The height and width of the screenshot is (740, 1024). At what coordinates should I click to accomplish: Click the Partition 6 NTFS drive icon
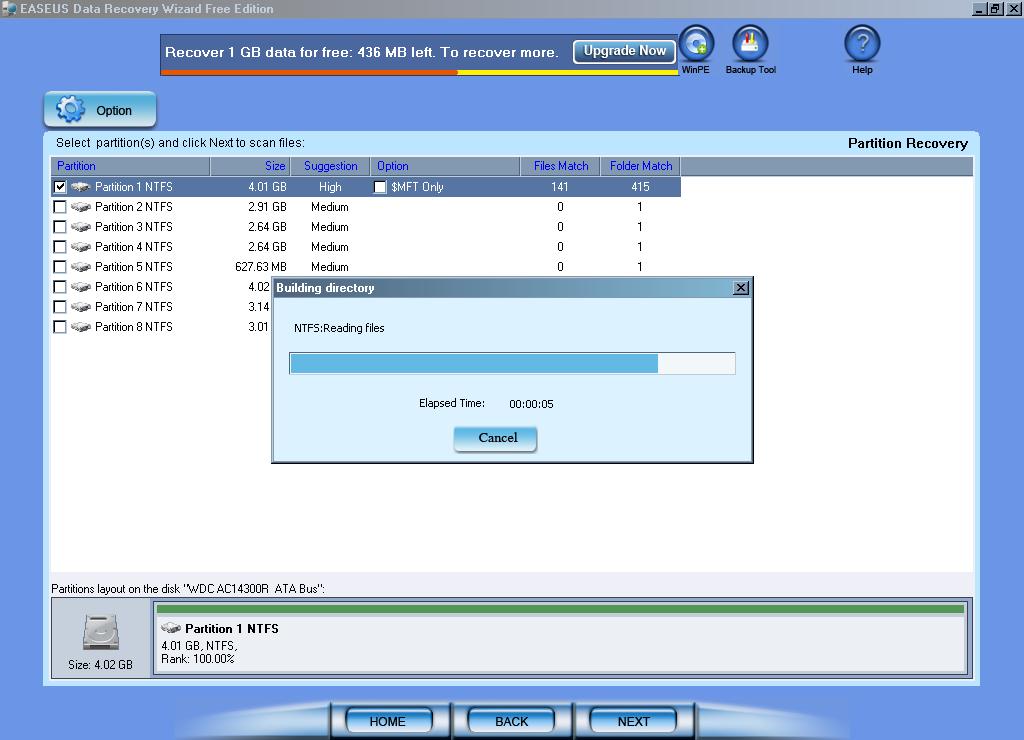pyautogui.click(x=81, y=287)
